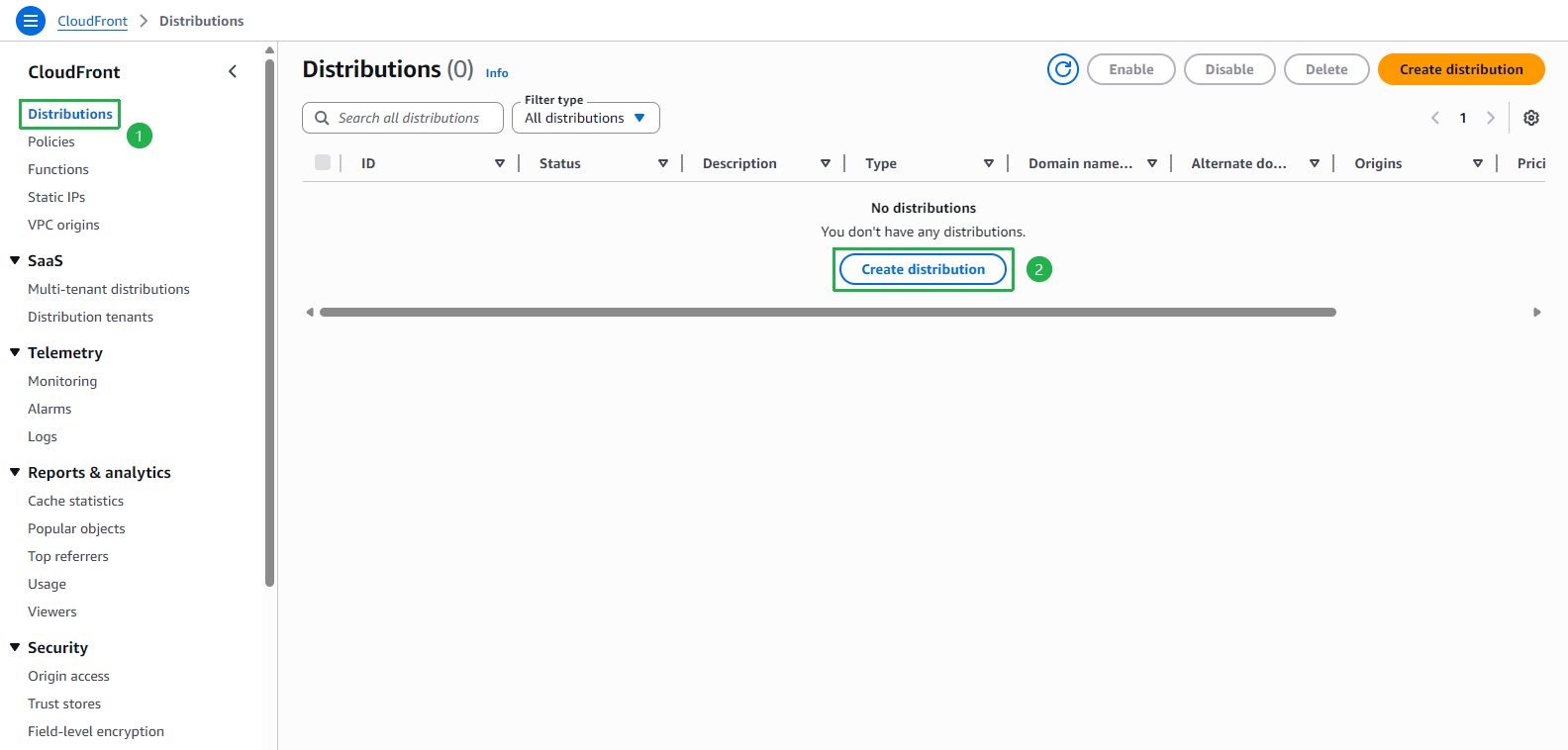Sort by Origins column arrow
1568x750 pixels.
pyautogui.click(x=1478, y=163)
